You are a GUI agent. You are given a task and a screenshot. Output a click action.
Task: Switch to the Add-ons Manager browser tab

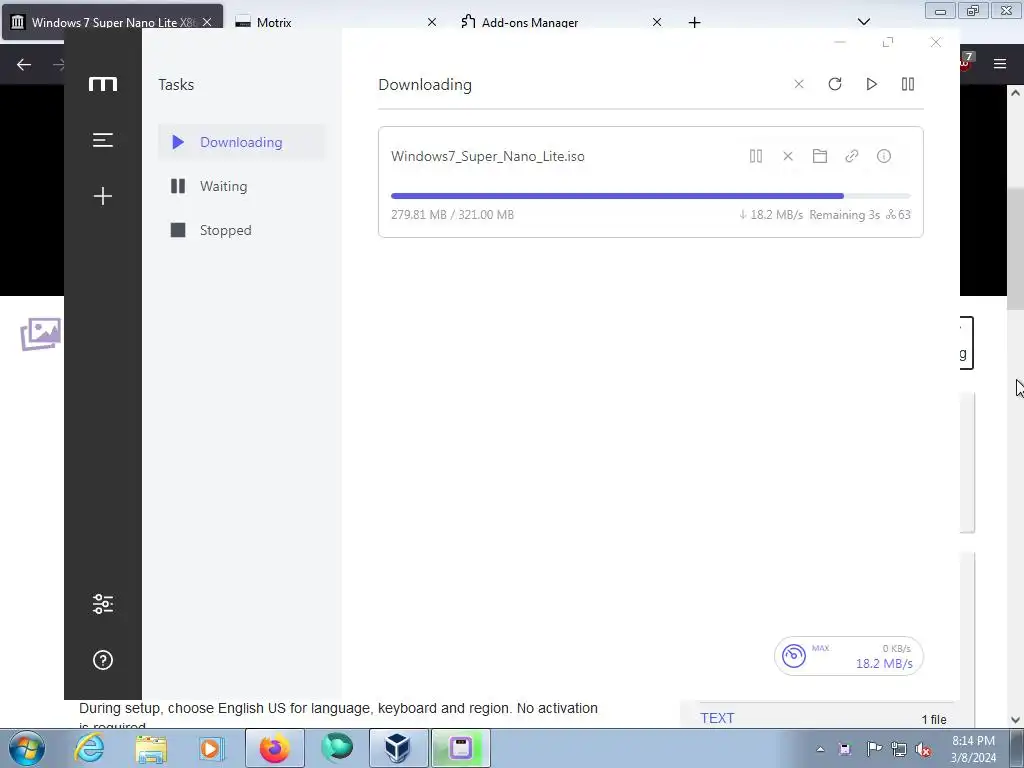coord(562,22)
